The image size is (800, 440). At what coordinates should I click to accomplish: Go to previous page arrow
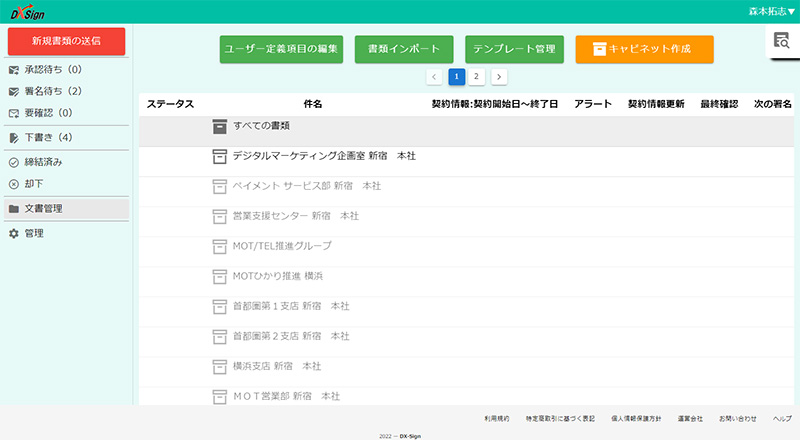click(434, 77)
